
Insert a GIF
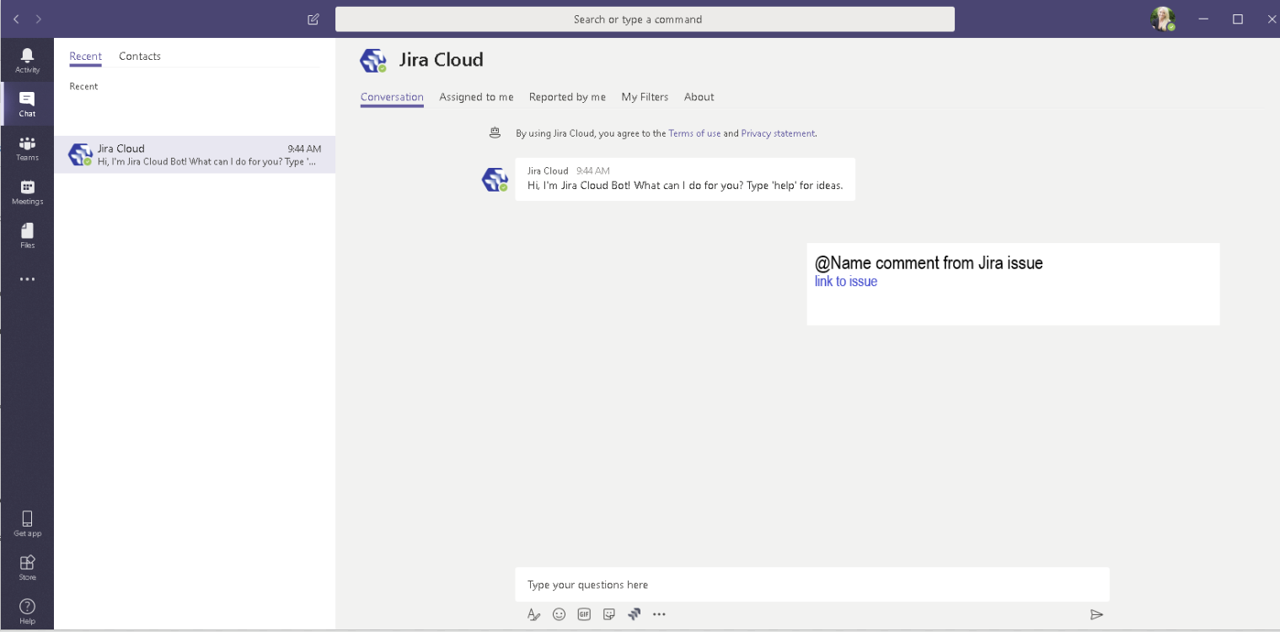[x=584, y=614]
